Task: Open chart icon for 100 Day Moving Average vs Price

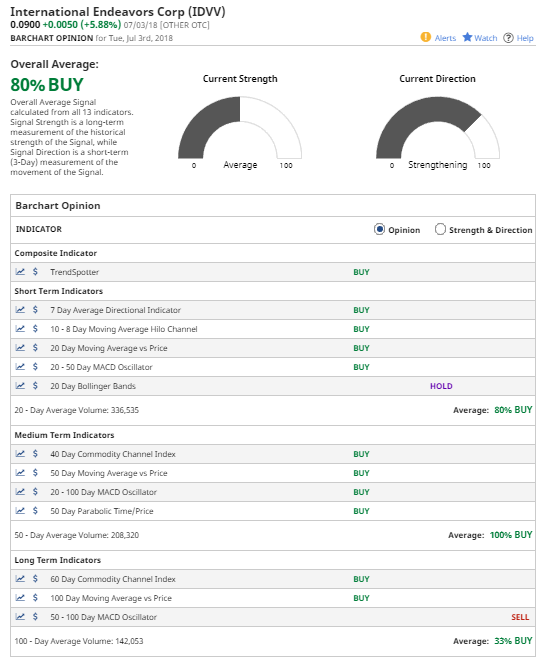Action: 20,598
